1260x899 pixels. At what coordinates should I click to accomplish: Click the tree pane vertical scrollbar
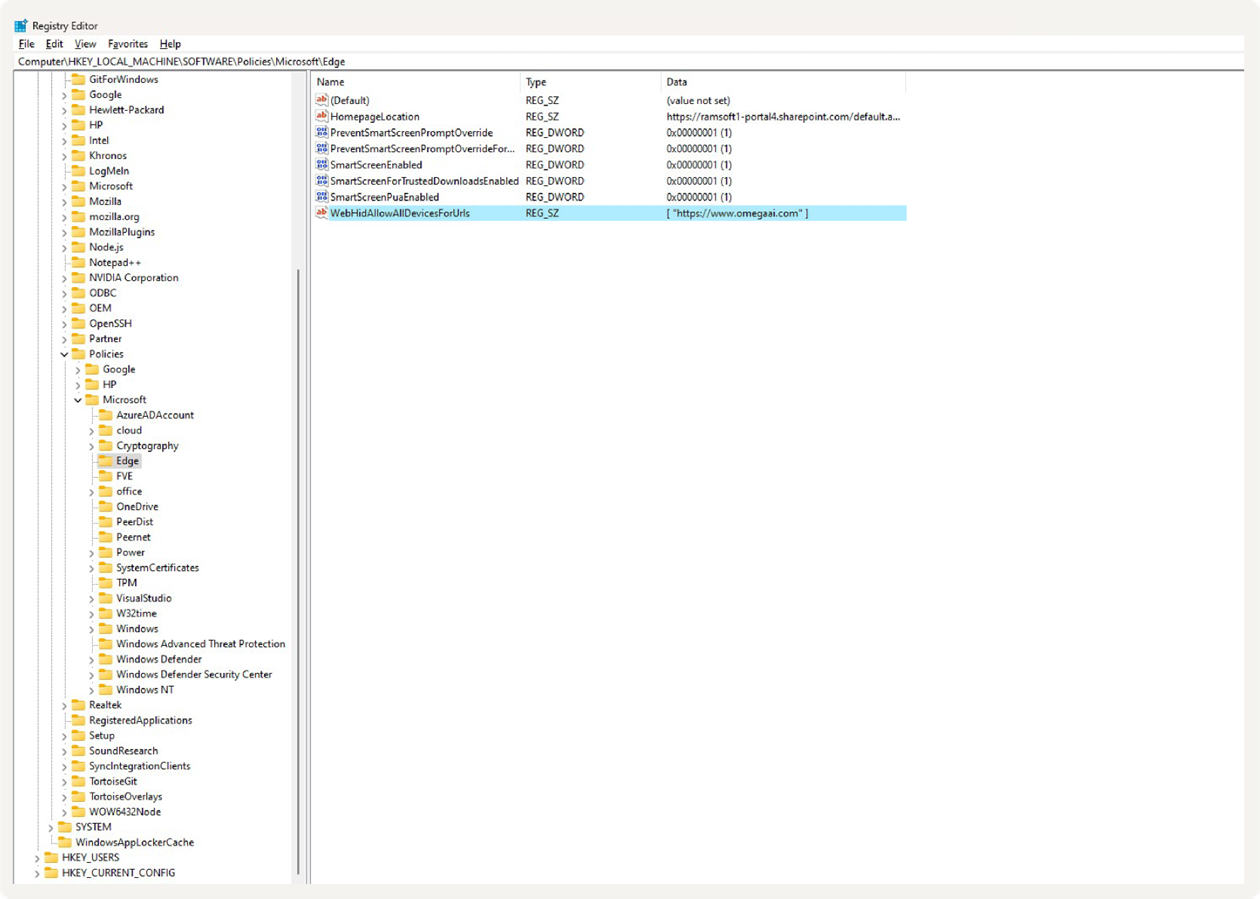(x=298, y=500)
